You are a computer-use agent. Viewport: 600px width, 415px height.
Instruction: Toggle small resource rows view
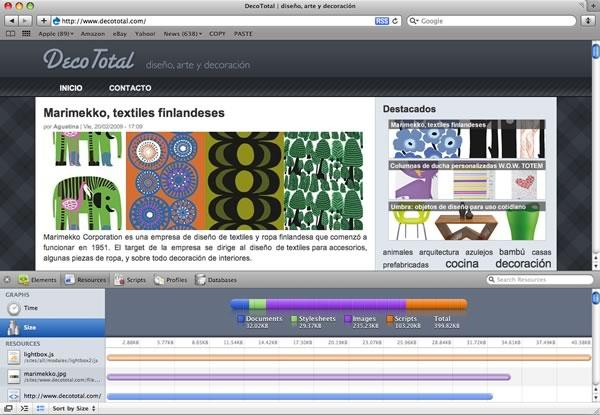click(x=40, y=408)
